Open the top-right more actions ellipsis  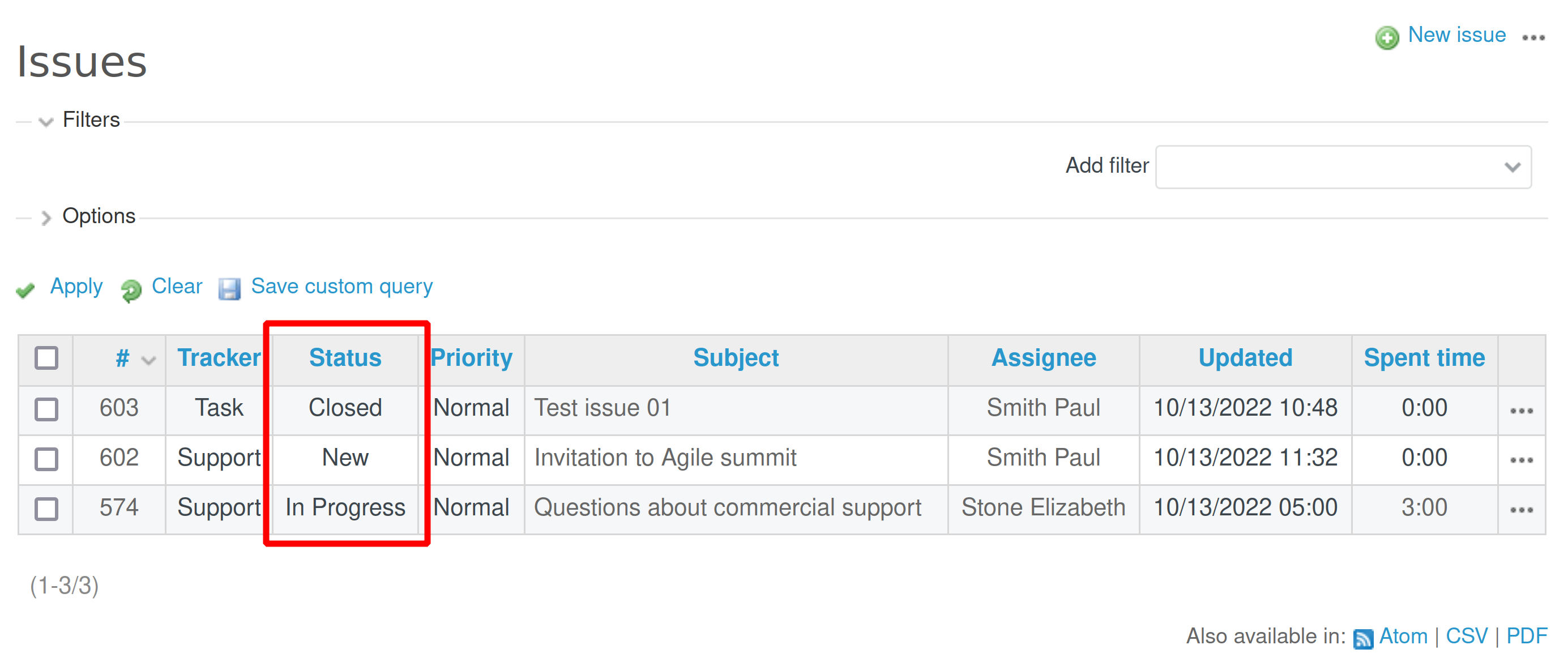tap(1533, 38)
